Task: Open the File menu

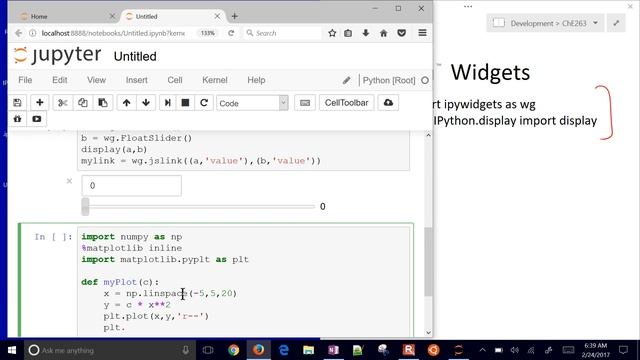Action: pos(25,80)
